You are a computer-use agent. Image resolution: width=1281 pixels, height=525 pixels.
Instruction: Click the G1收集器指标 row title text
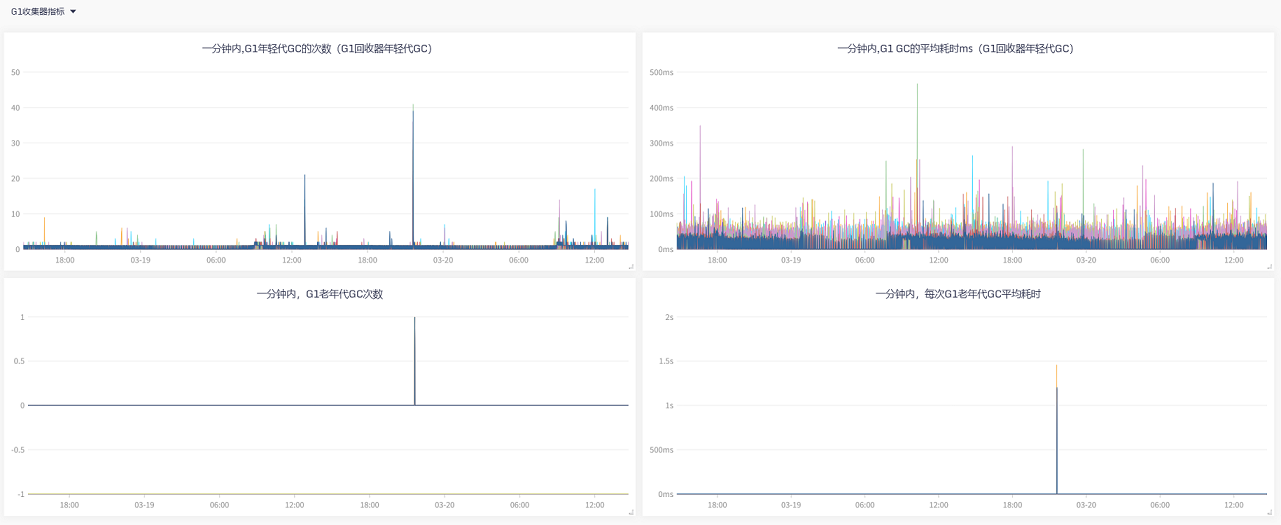coord(37,12)
